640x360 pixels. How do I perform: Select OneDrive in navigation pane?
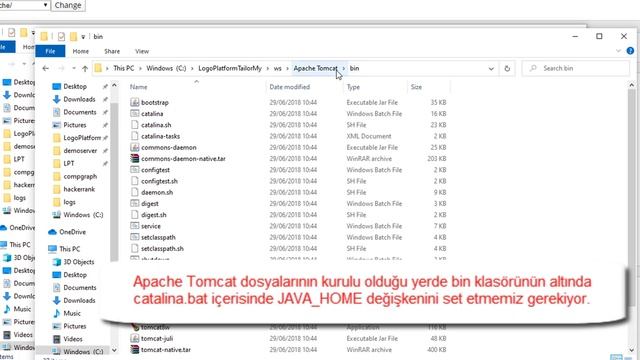72,232
